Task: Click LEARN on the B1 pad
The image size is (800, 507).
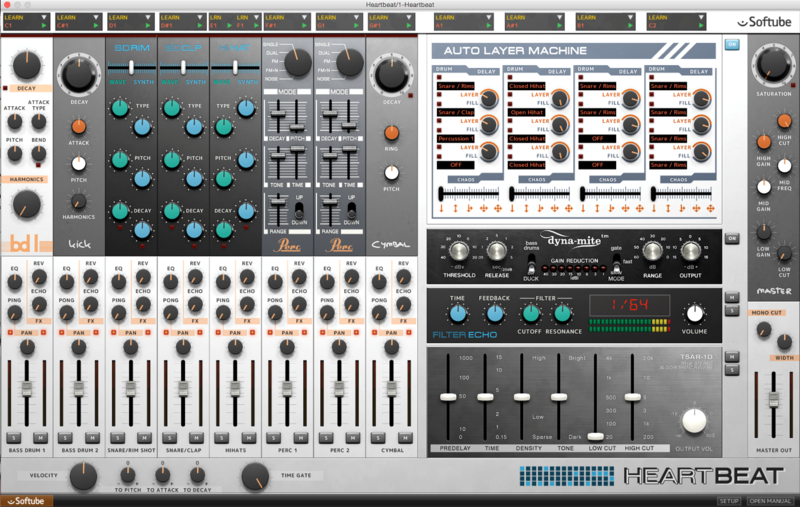Action: point(586,17)
